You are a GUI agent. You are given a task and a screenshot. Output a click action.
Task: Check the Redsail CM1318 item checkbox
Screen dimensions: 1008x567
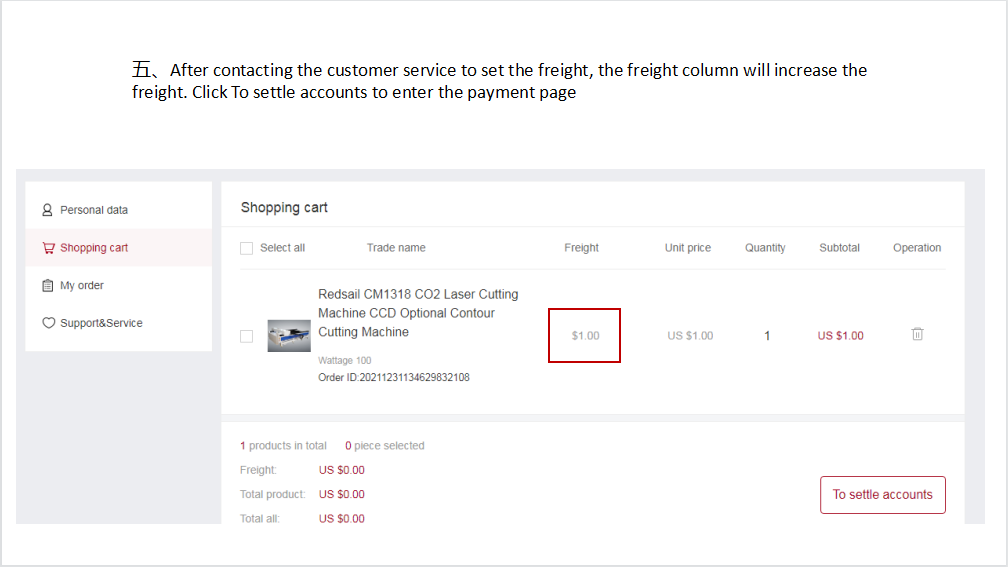[x=246, y=336]
